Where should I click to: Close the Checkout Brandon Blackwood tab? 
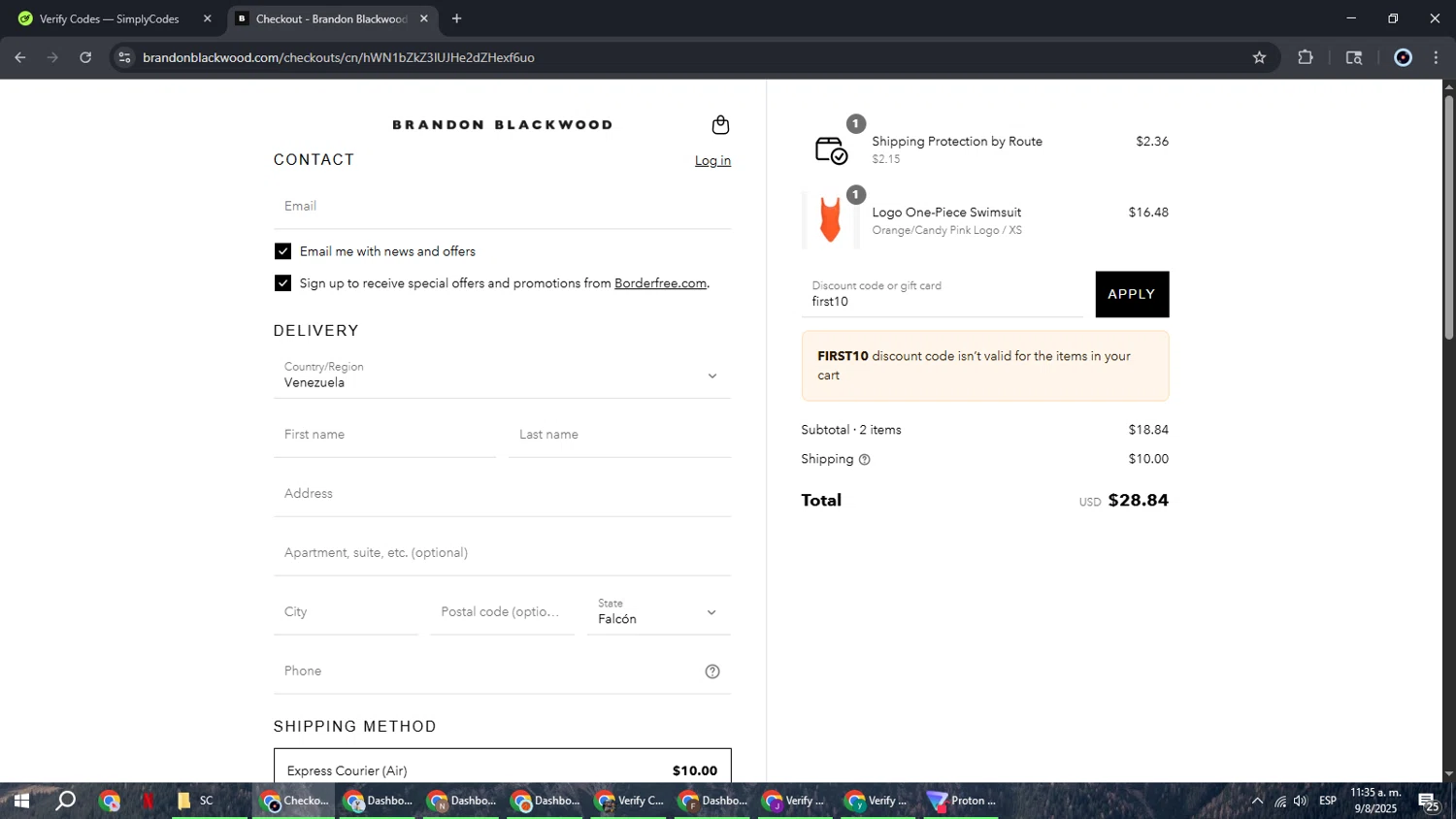(423, 18)
